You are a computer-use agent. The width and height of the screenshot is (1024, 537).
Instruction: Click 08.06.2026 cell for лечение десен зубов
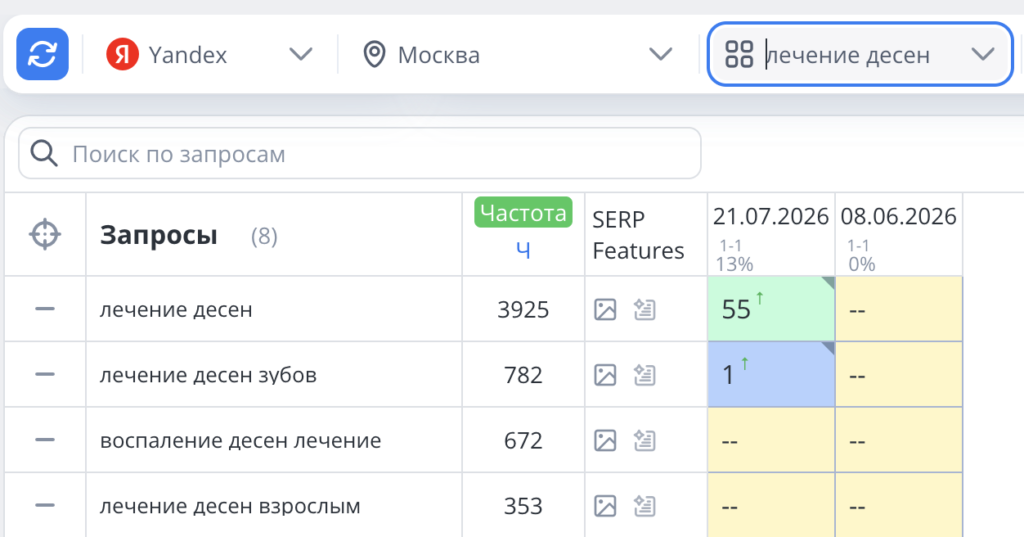point(899,374)
